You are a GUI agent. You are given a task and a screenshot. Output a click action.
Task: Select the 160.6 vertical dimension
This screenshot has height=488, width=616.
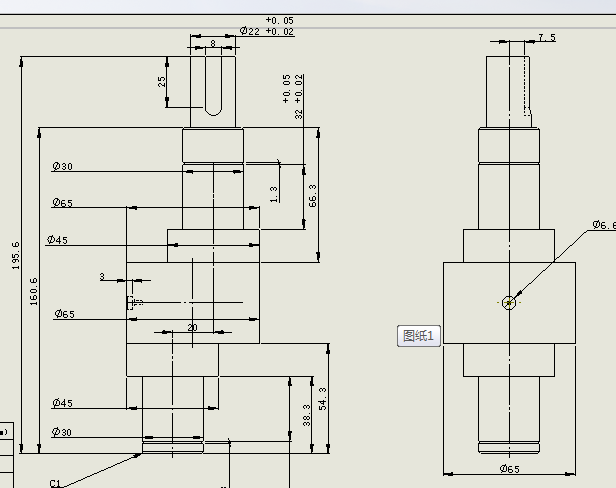point(34,292)
